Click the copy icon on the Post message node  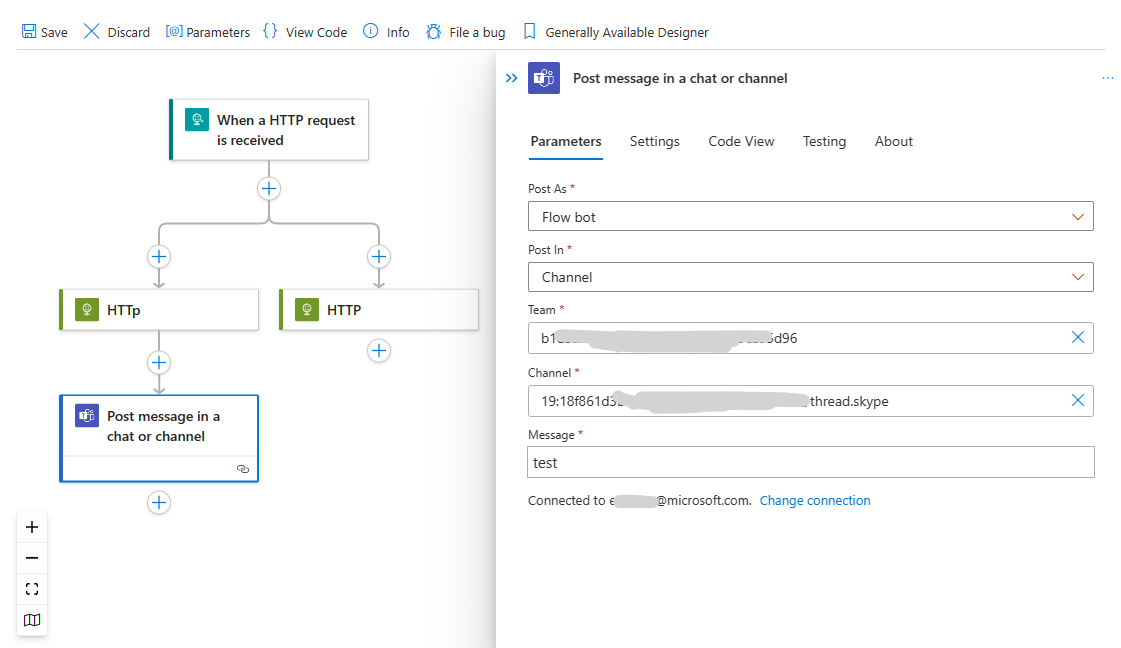(243, 468)
